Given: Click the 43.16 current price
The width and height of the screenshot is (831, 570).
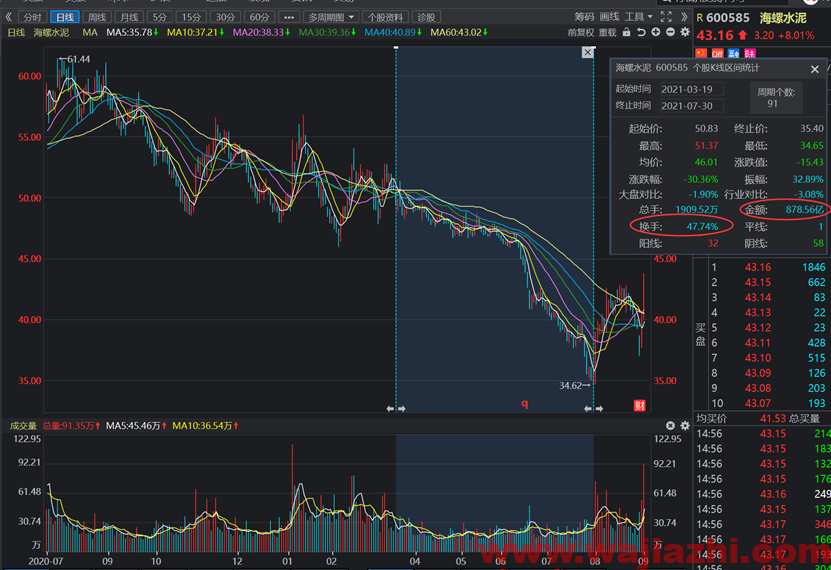Looking at the screenshot, I should coord(715,35).
